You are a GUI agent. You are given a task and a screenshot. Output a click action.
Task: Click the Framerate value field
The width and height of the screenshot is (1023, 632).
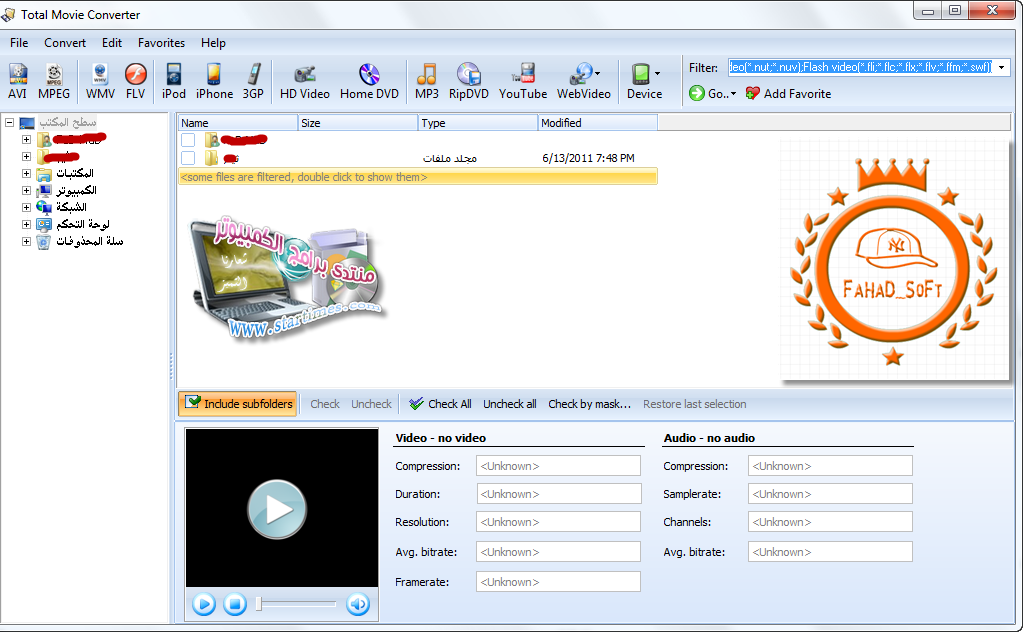(x=558, y=582)
